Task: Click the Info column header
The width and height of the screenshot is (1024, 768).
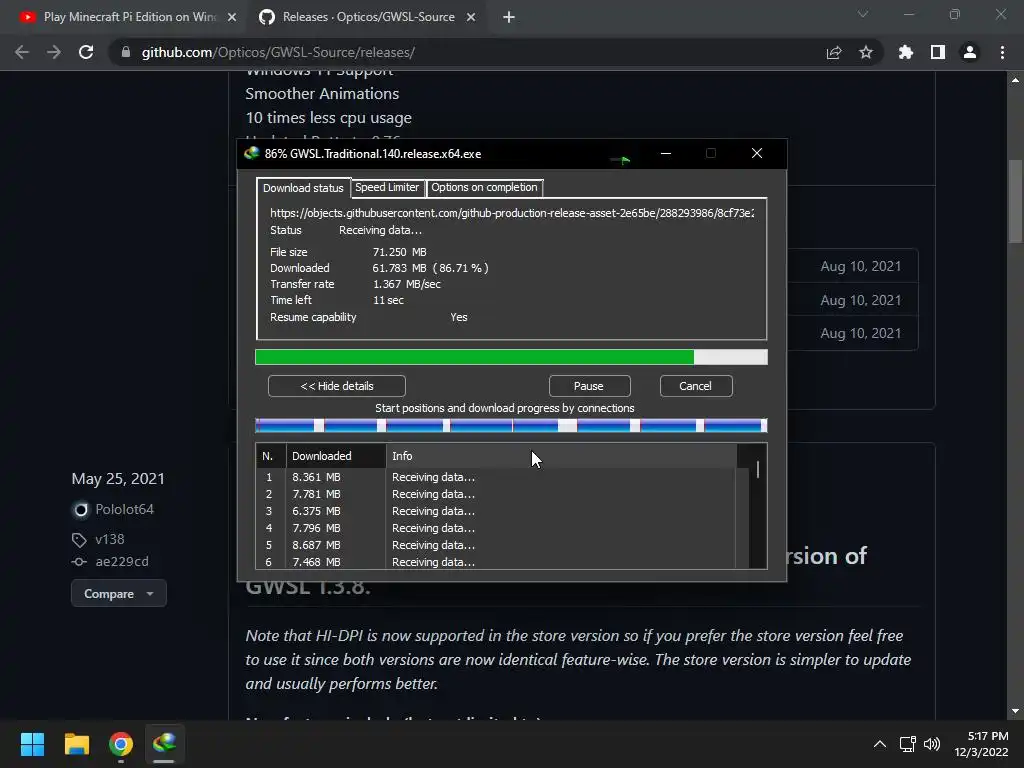Action: click(561, 456)
